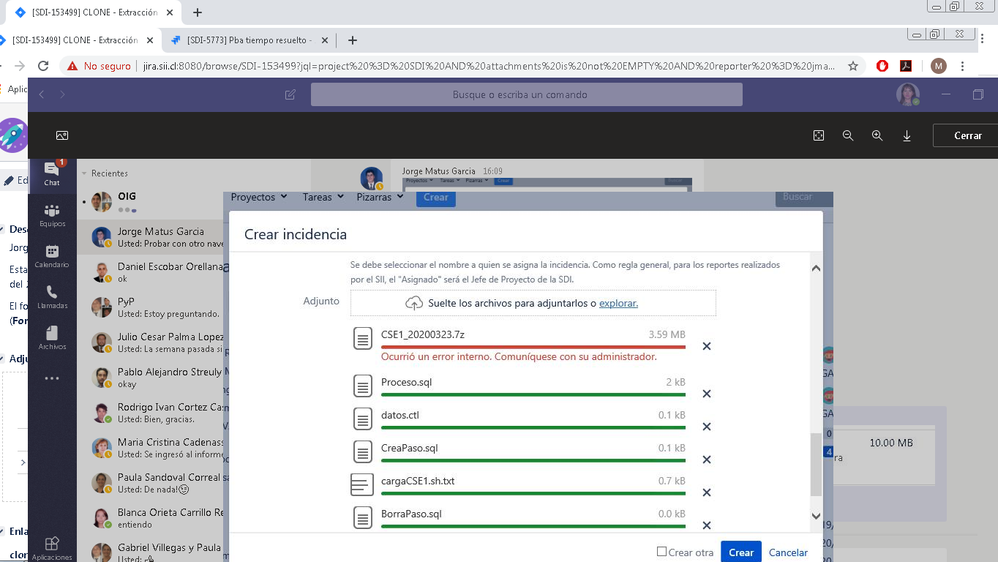Click the blue Crear button in Jira header

436,197
